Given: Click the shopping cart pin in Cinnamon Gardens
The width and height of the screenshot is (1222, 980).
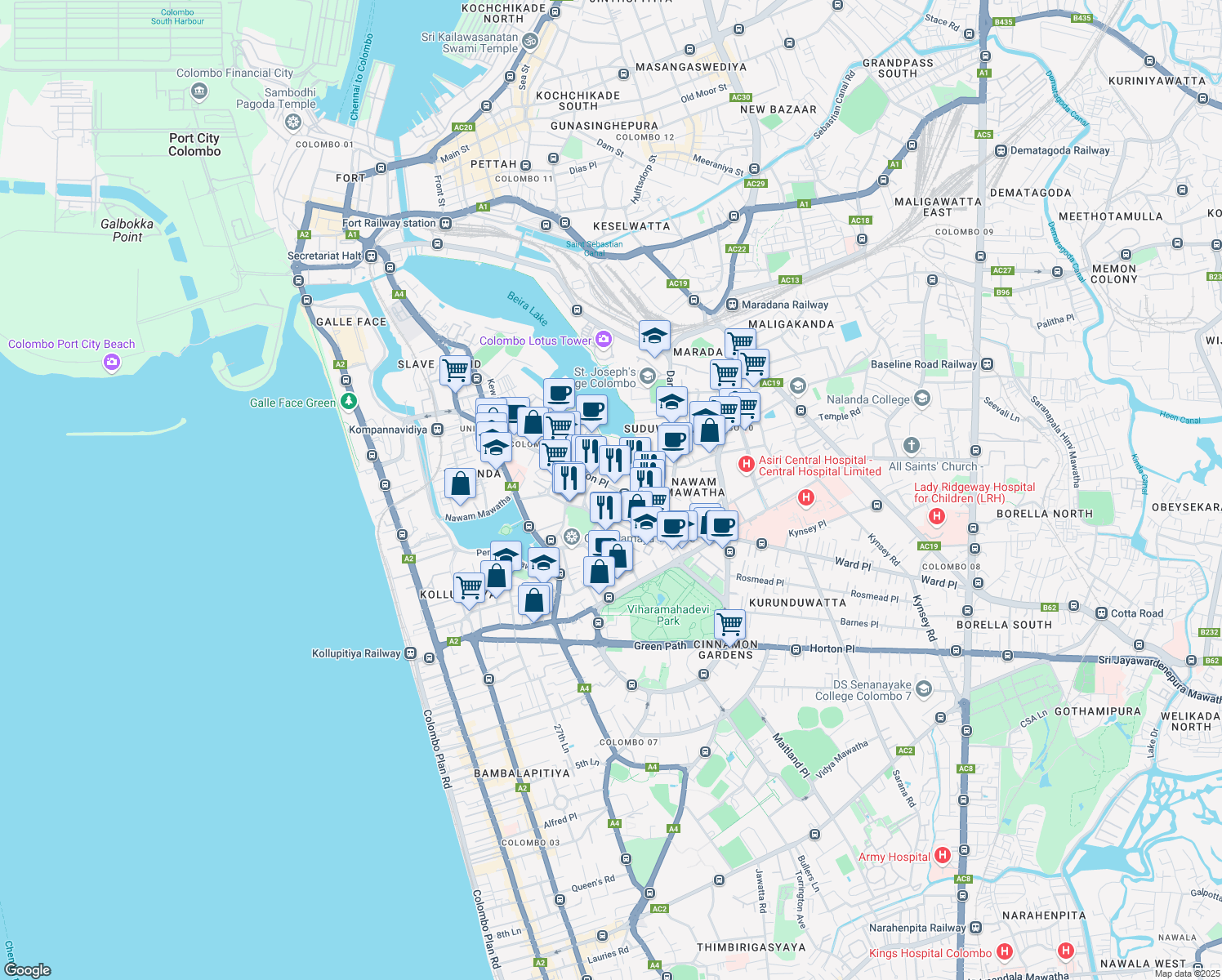Looking at the screenshot, I should click(x=730, y=623).
